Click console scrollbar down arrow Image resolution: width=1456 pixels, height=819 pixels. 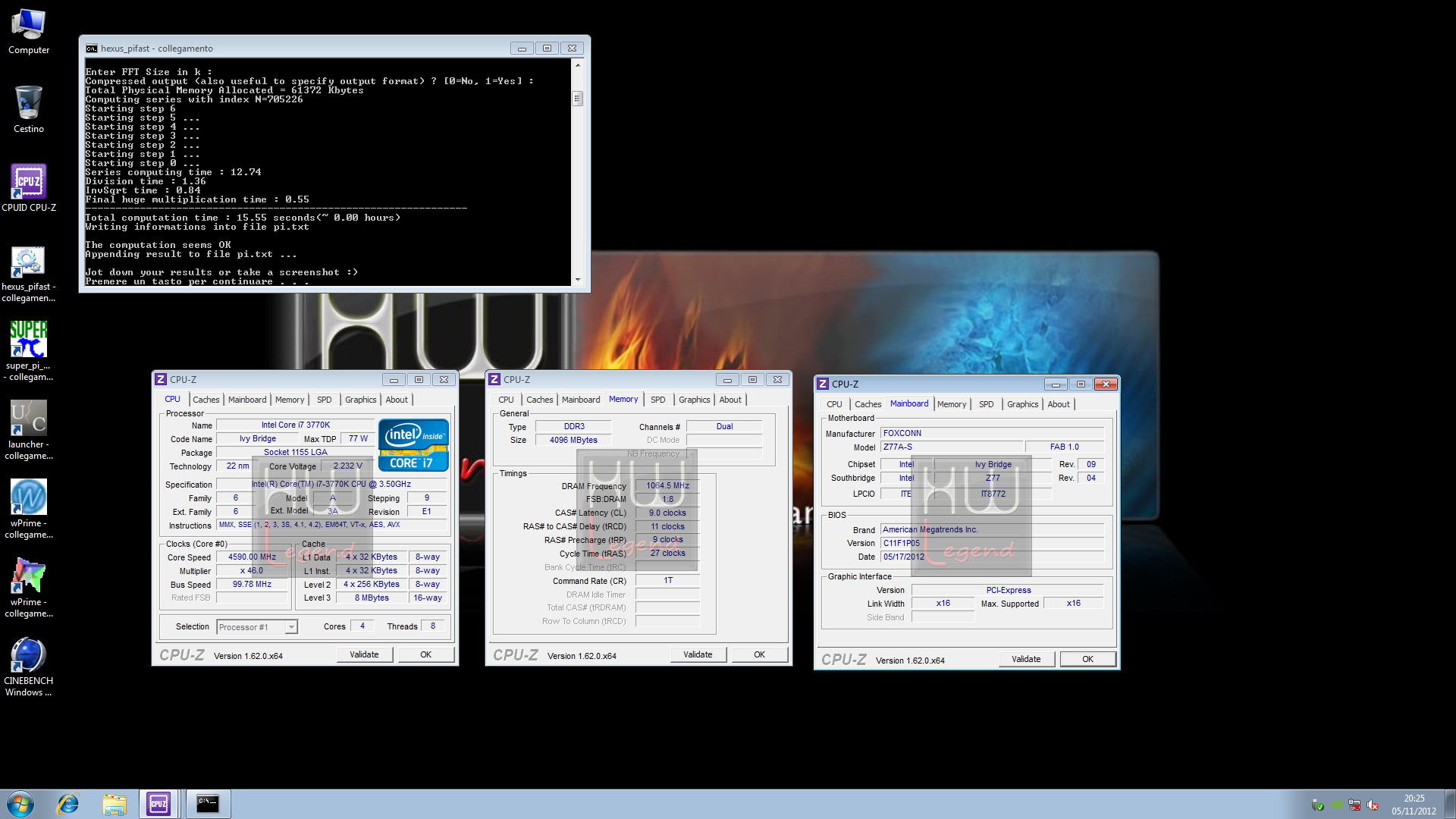pyautogui.click(x=578, y=280)
